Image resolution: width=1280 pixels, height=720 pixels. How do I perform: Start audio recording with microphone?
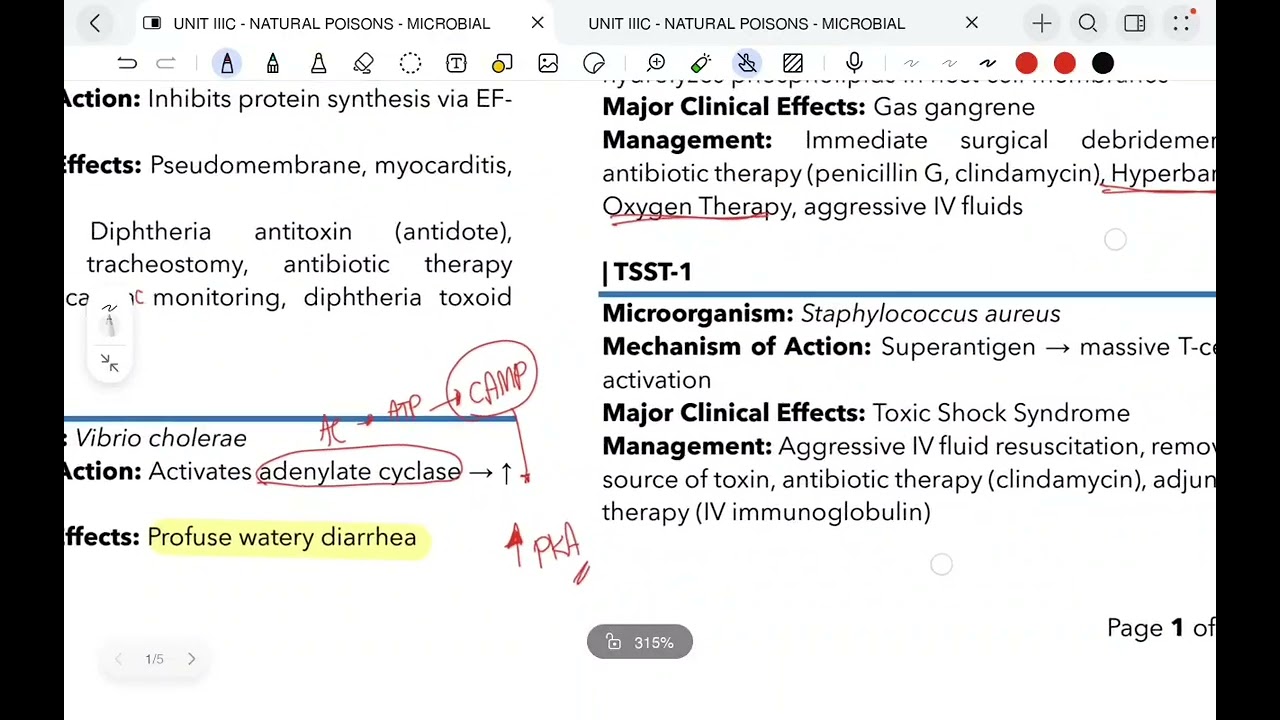[x=854, y=64]
